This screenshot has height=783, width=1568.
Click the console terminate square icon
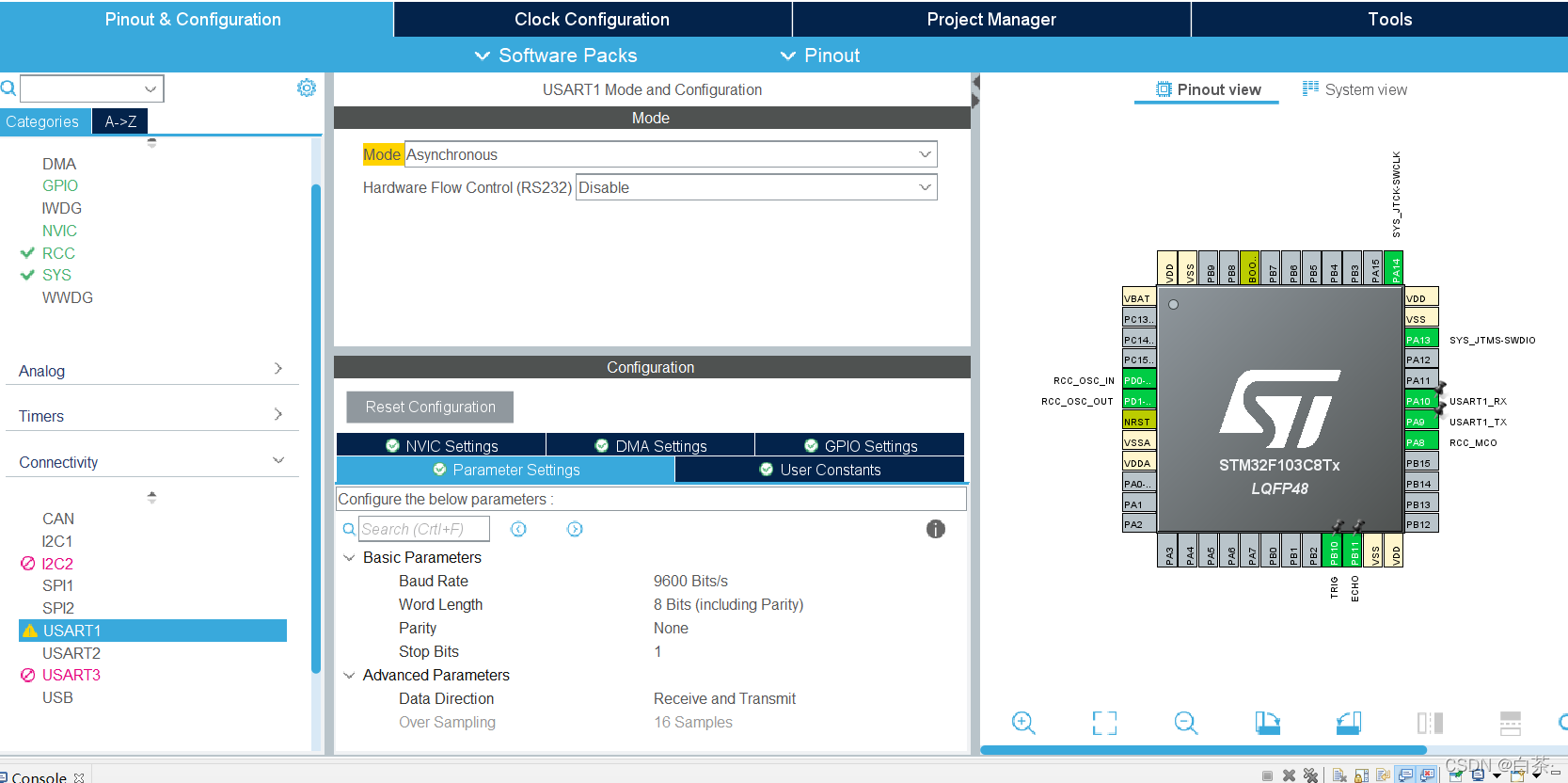[x=1267, y=775]
